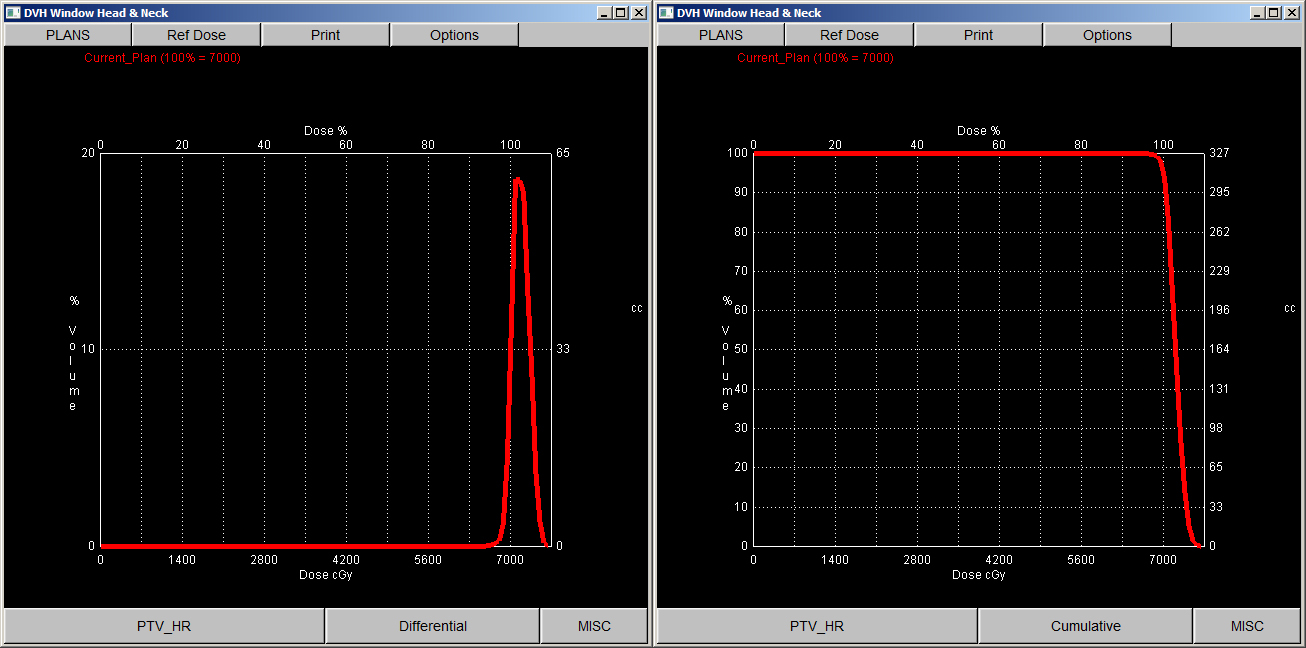The height and width of the screenshot is (648, 1306).
Task: Click the DVH application icon in right title bar
Action: 664,12
